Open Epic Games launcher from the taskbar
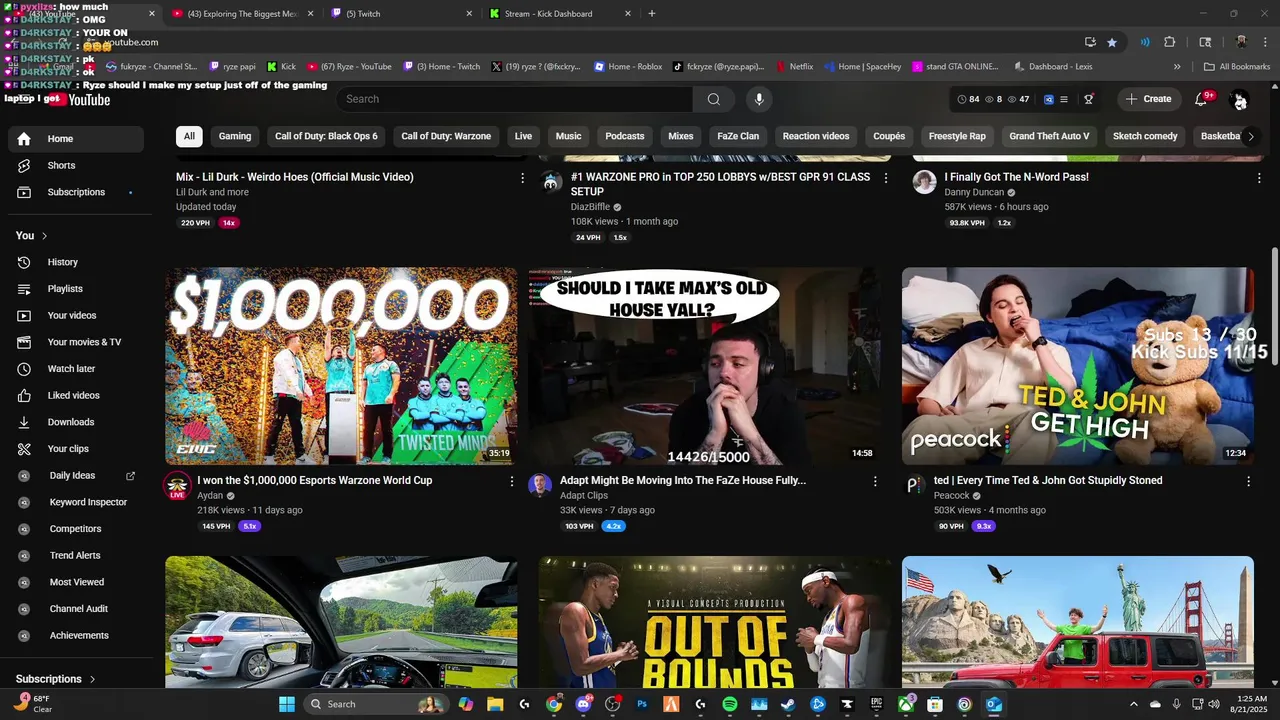The image size is (1280, 720). (876, 704)
